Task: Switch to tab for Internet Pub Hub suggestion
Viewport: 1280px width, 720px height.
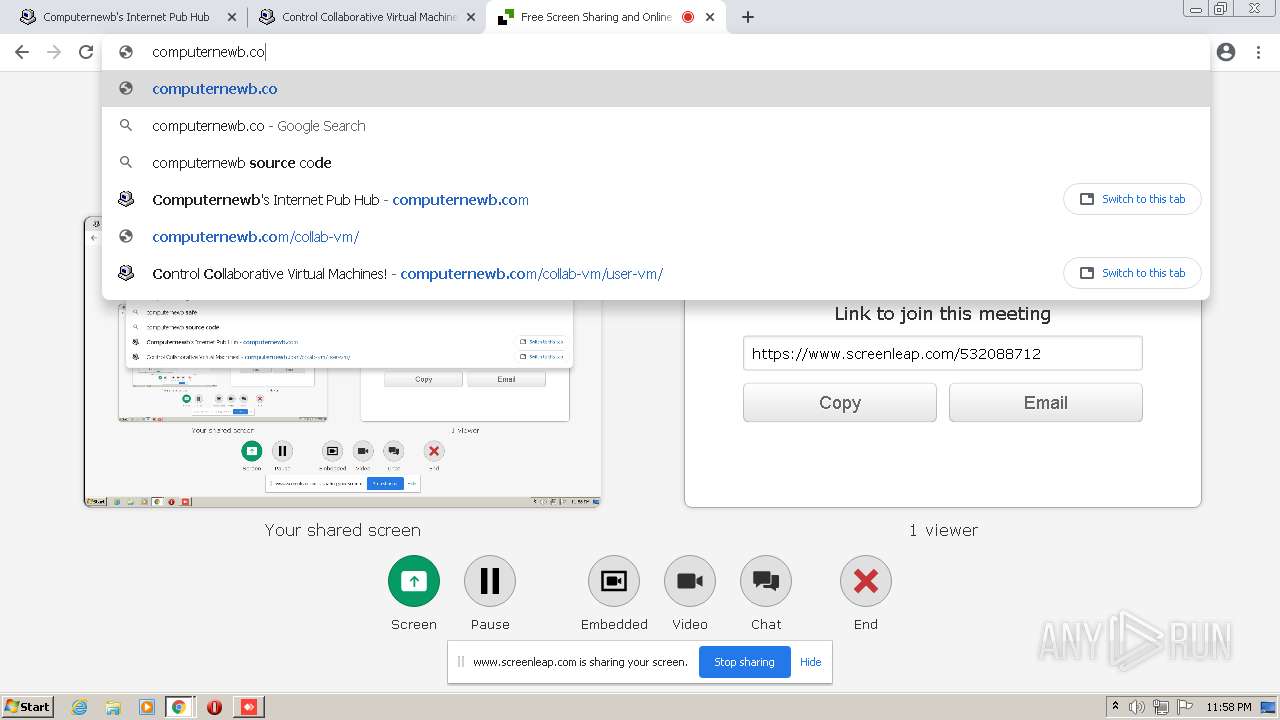Action: pos(1132,199)
